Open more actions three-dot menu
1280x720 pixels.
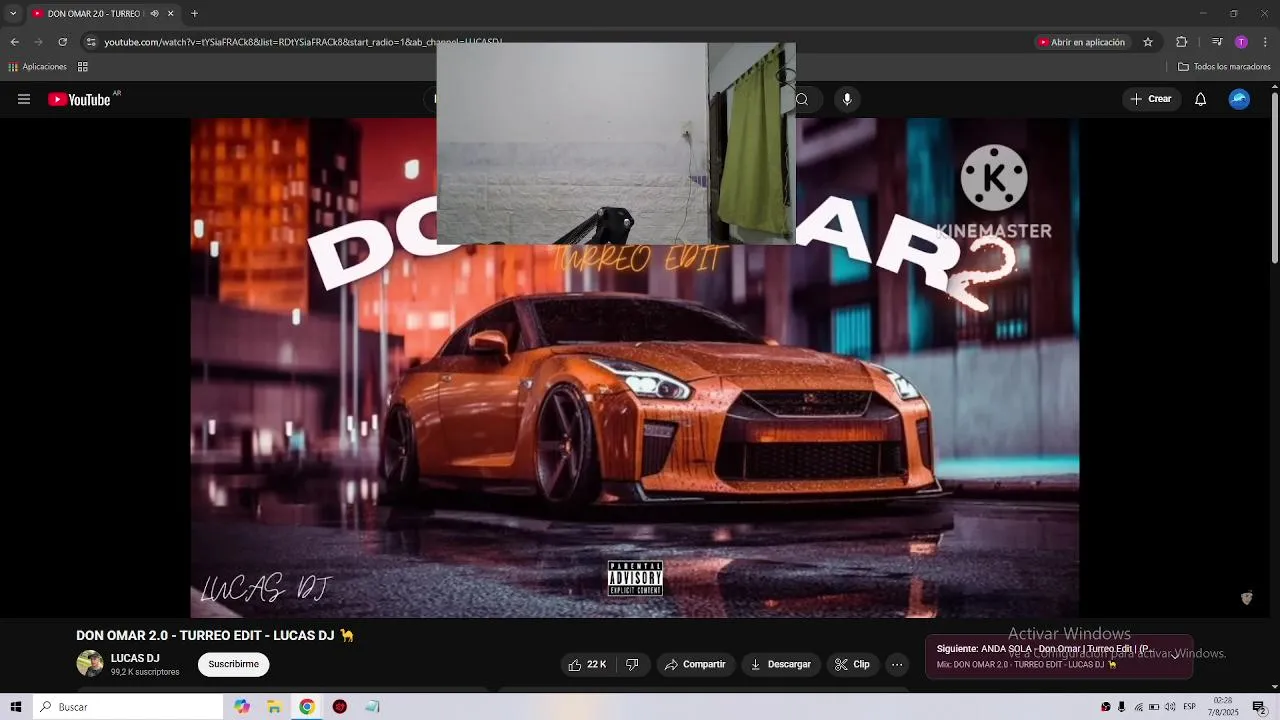point(897,664)
